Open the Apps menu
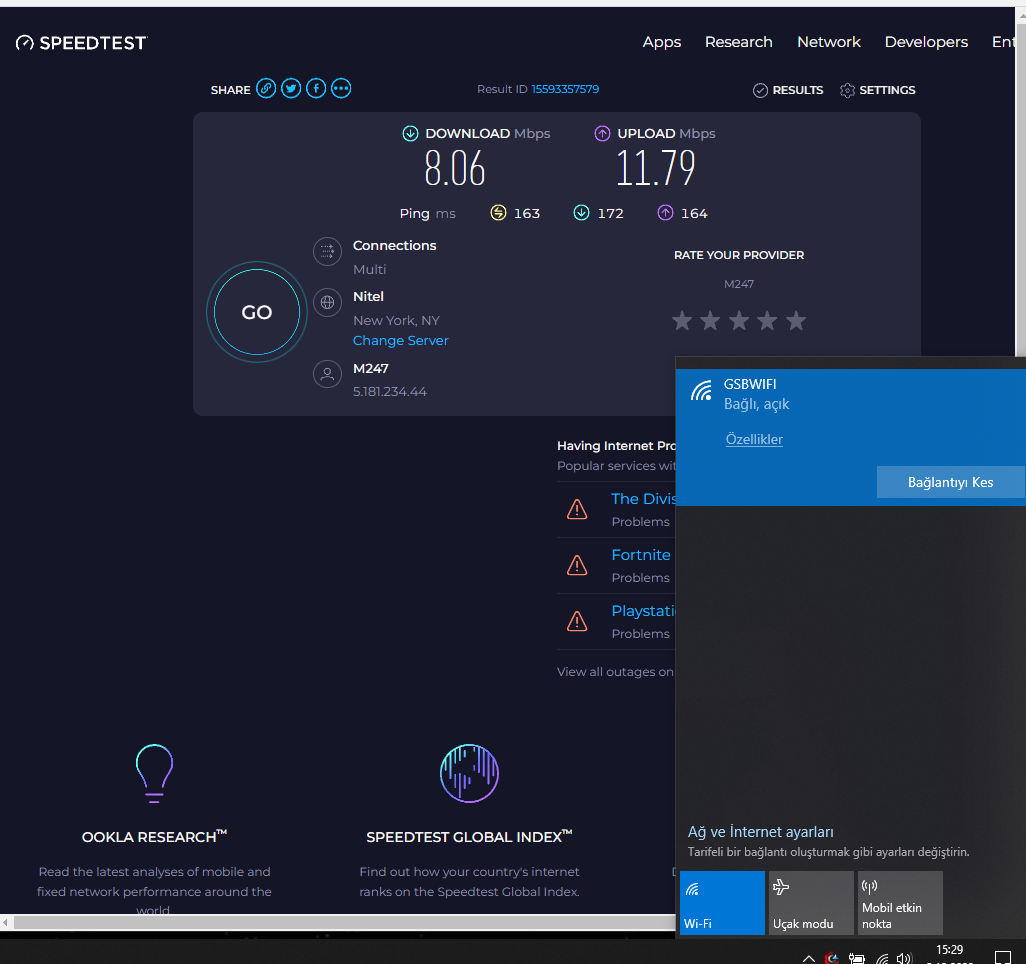This screenshot has width=1026, height=964. [x=662, y=42]
